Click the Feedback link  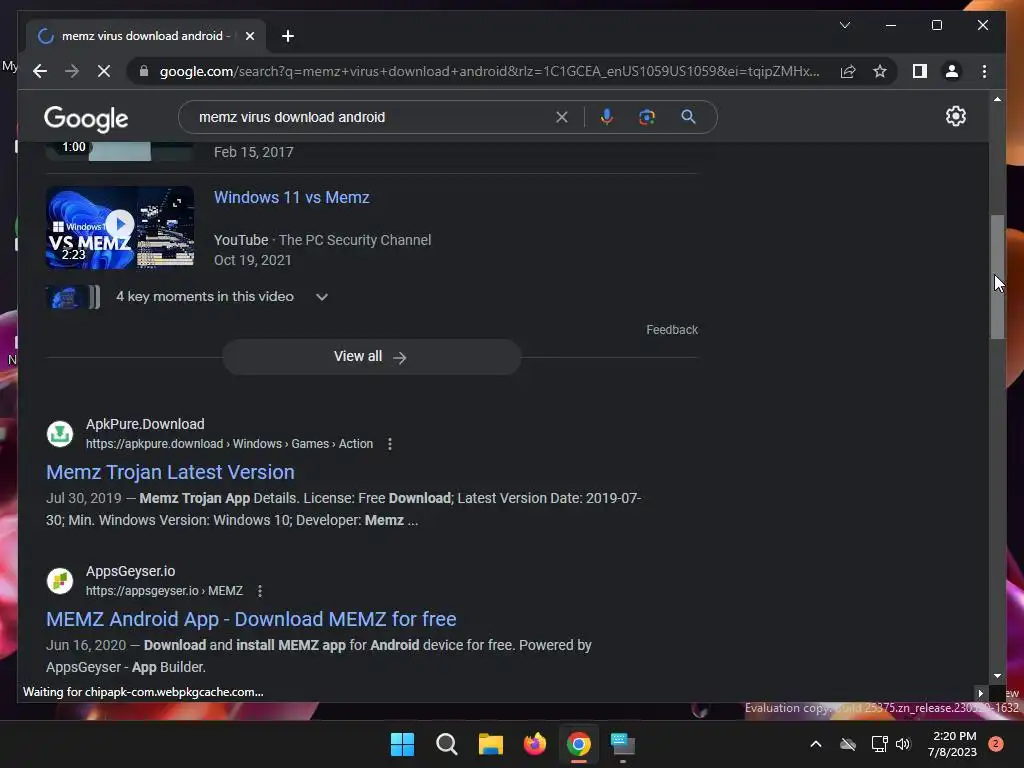coord(672,330)
